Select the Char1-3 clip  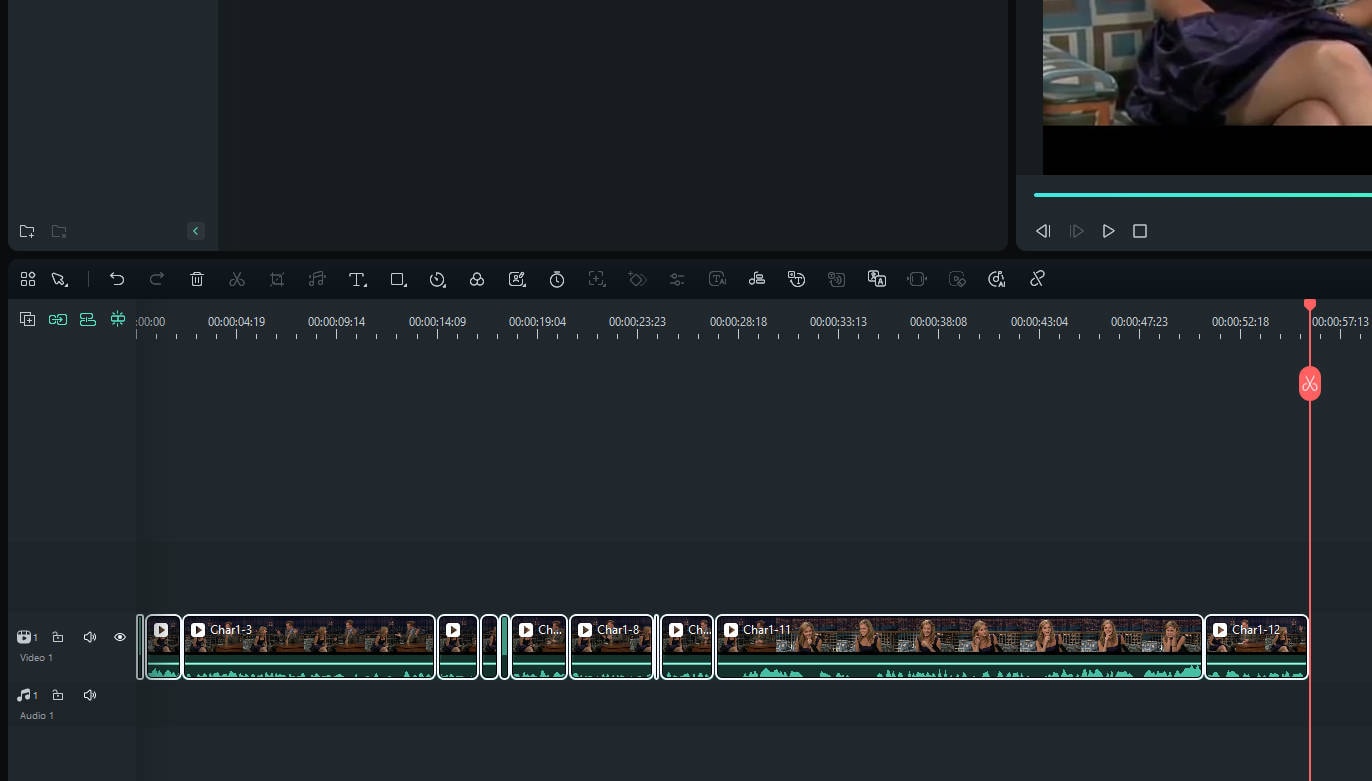pos(309,647)
